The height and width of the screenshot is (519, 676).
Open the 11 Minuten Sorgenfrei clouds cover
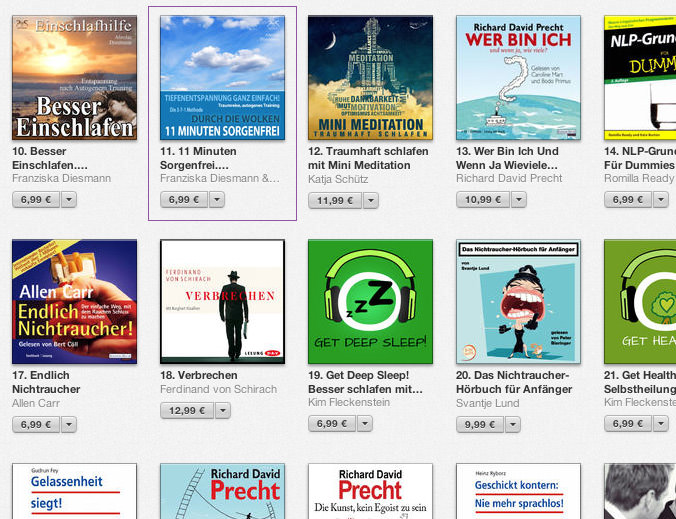pyautogui.click(x=222, y=78)
